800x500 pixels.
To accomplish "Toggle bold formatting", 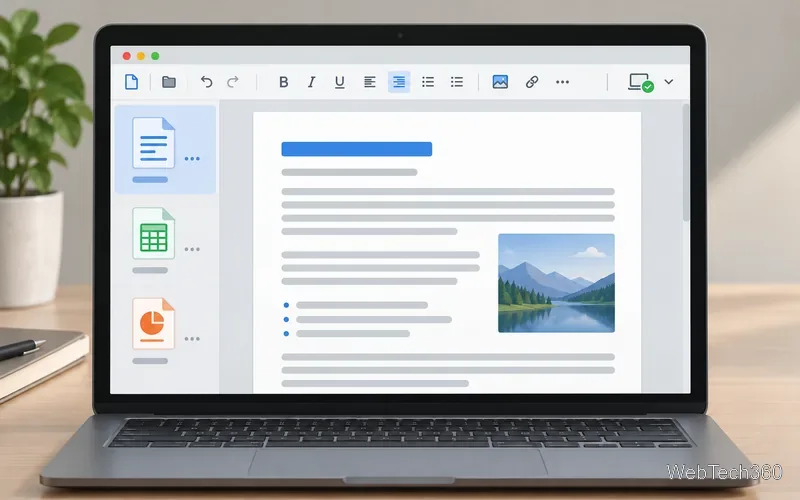I will pyautogui.click(x=284, y=82).
